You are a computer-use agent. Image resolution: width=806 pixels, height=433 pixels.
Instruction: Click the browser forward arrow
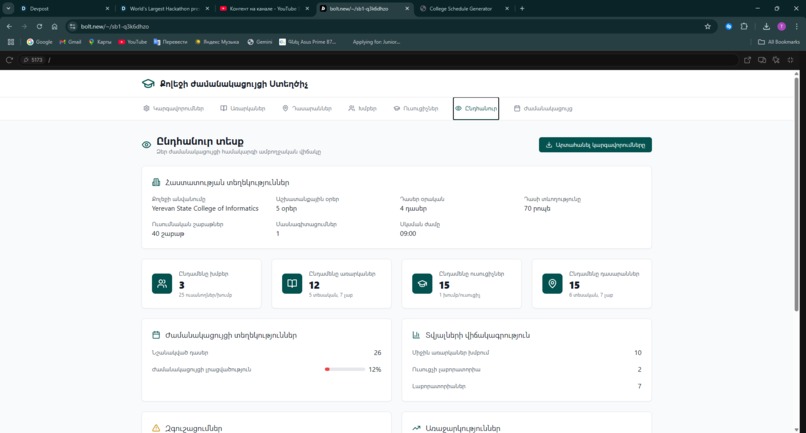coord(24,26)
